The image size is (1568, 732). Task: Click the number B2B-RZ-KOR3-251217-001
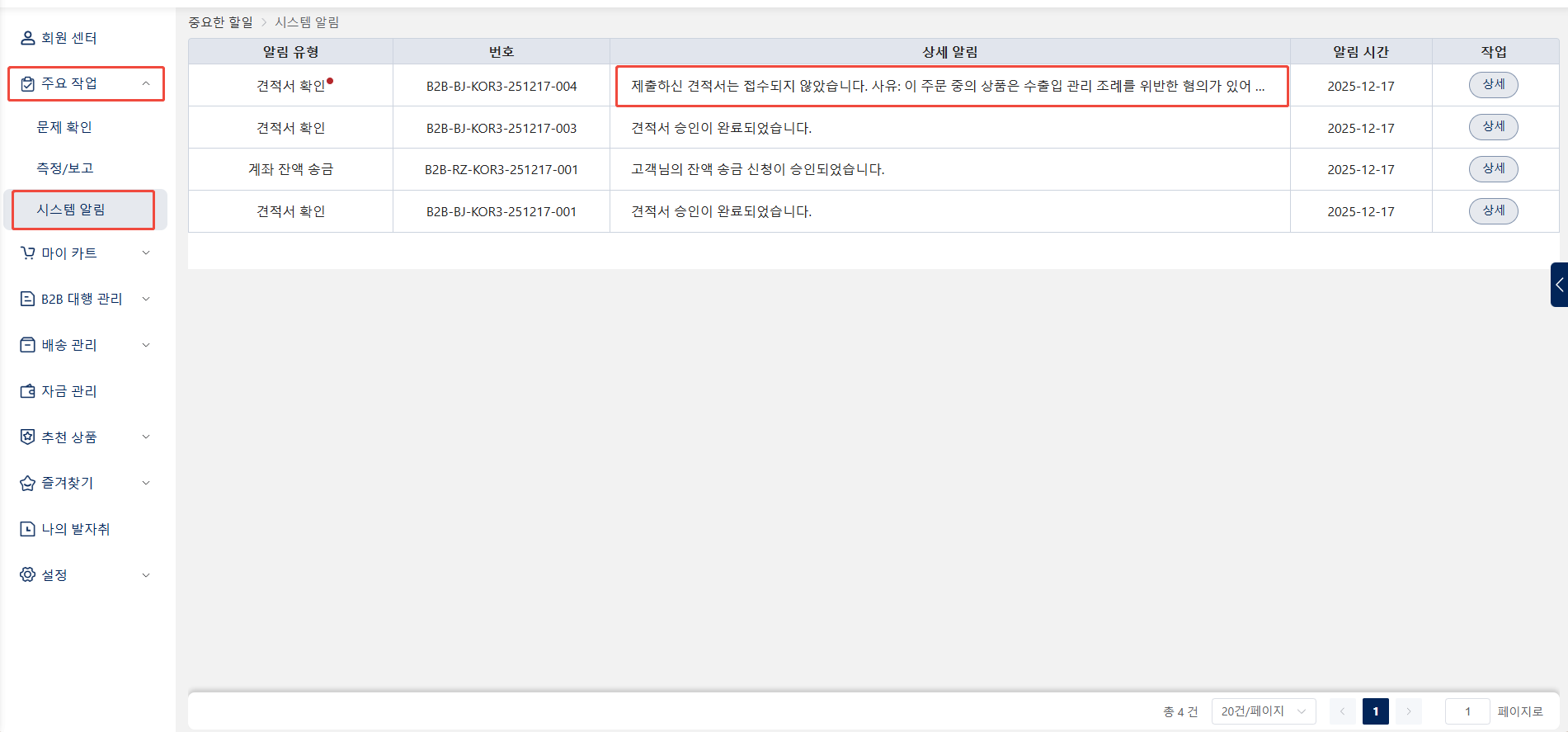pos(501,169)
